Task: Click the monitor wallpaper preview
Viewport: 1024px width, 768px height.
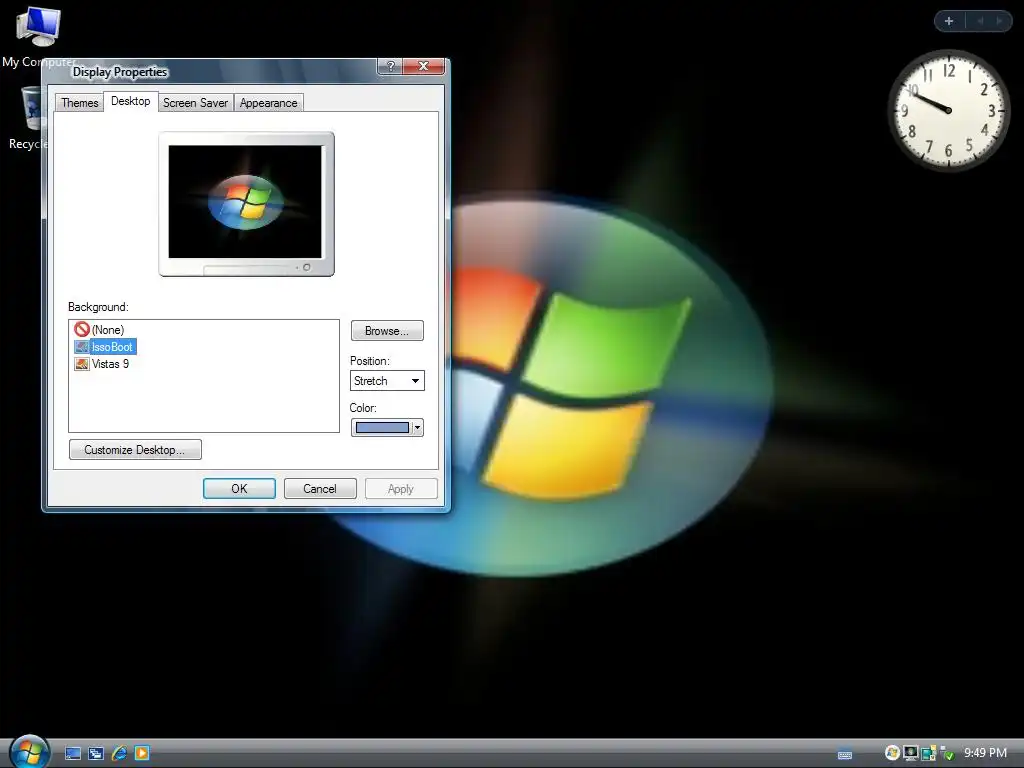Action: coord(246,203)
